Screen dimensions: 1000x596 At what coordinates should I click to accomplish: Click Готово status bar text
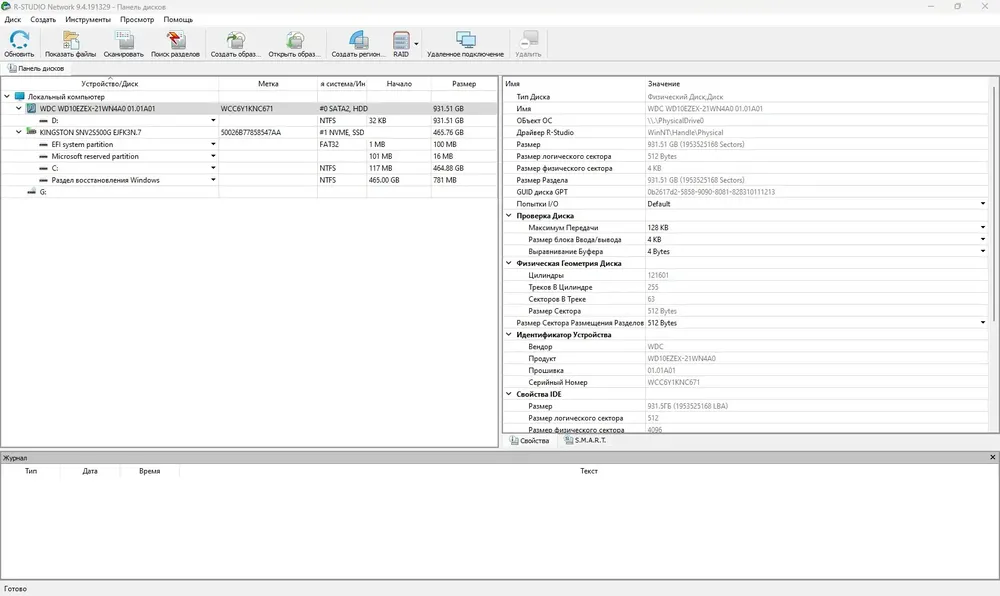[15, 589]
